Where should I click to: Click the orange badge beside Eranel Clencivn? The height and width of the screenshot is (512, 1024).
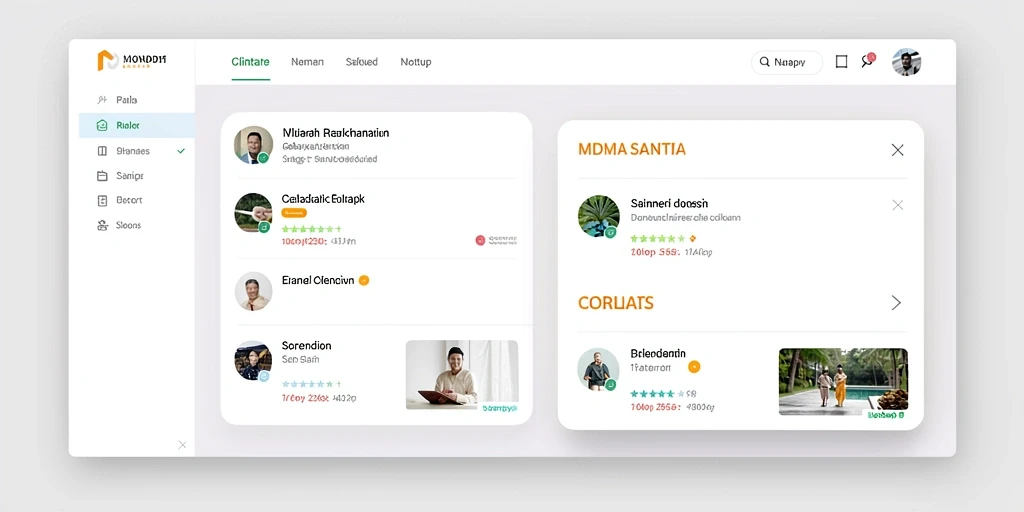tap(364, 280)
